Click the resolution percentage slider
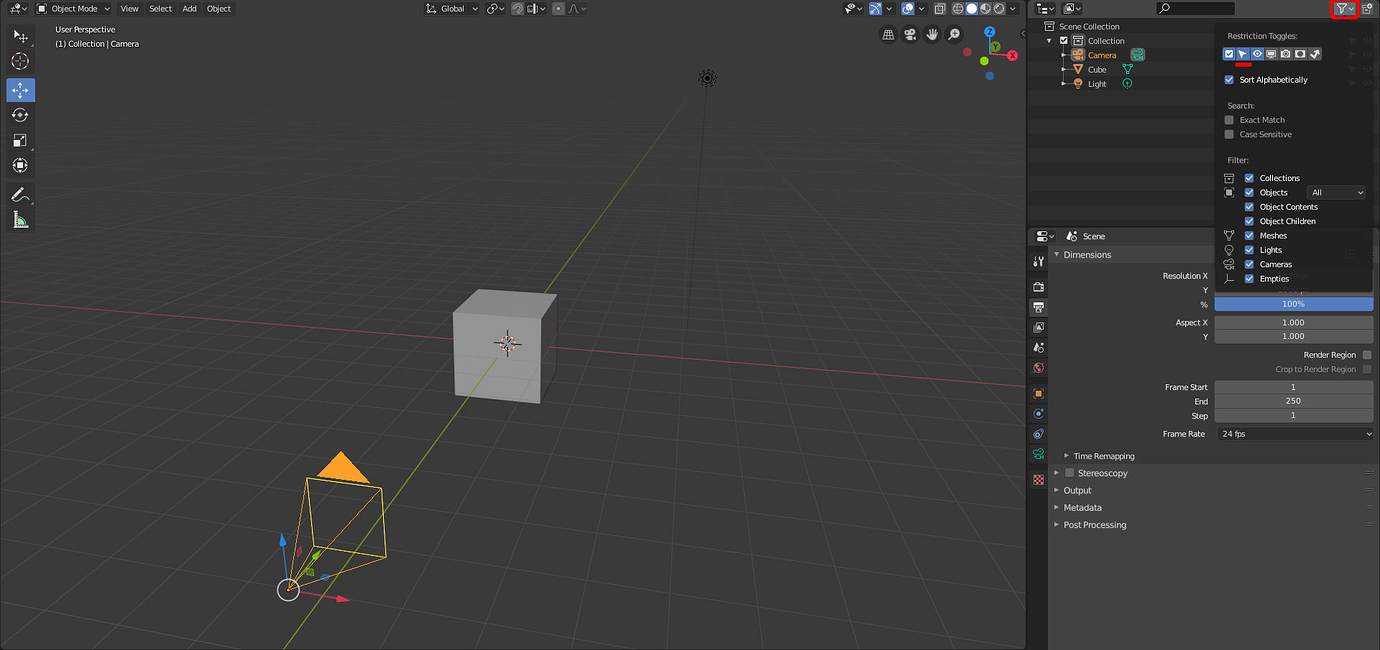Viewport: 1380px width, 650px height. coord(1294,304)
